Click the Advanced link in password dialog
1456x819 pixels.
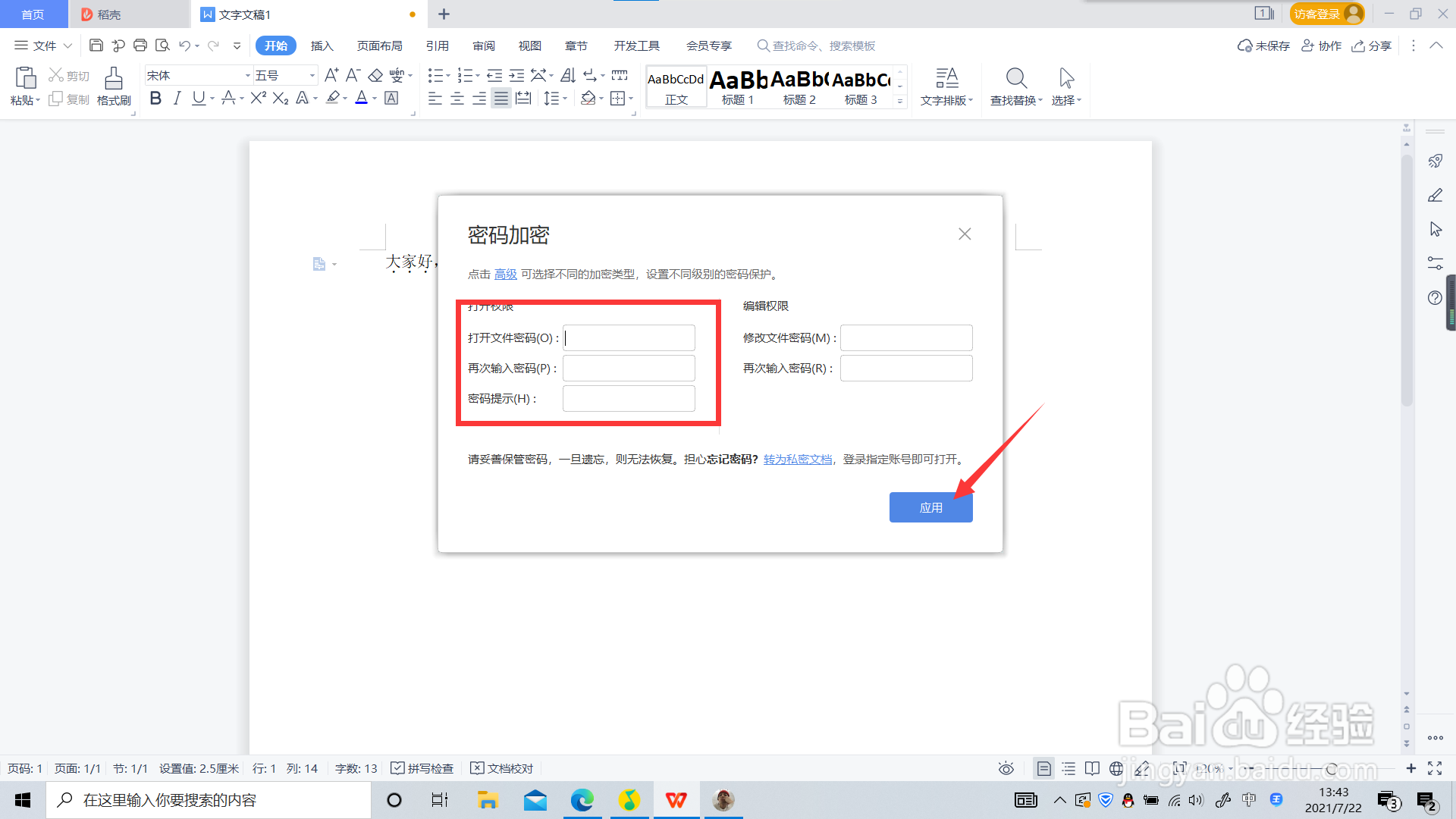(x=505, y=274)
